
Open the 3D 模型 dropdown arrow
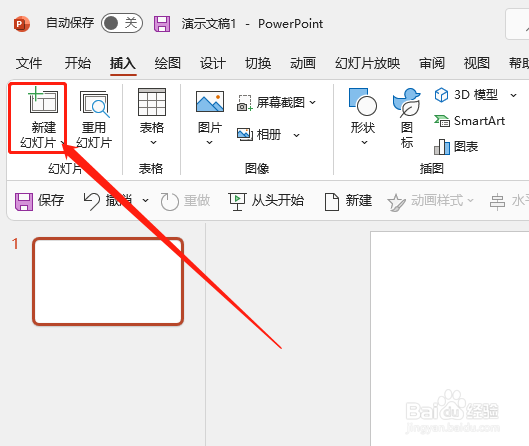click(513, 95)
